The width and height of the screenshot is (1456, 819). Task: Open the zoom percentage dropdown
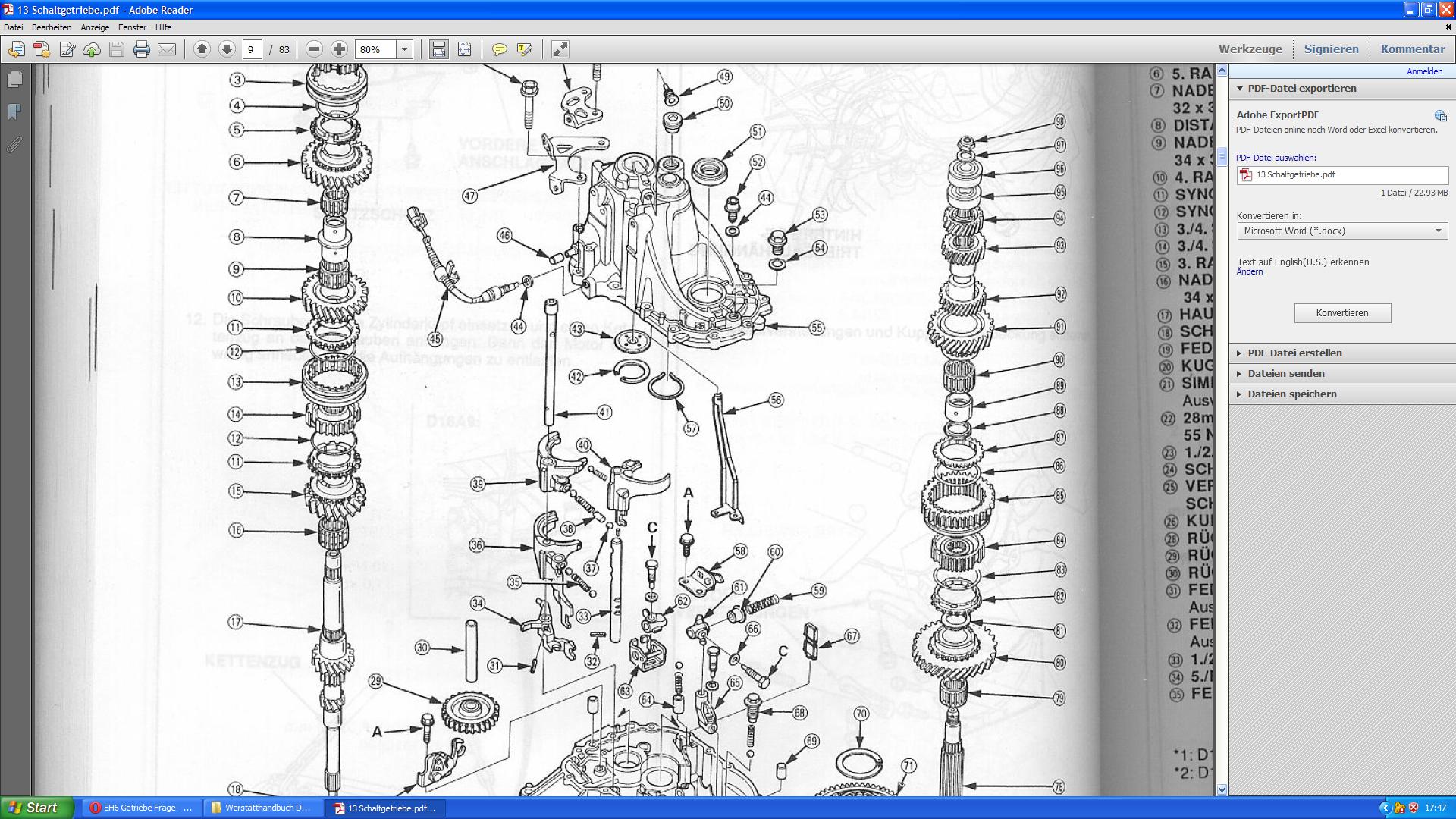(x=404, y=50)
